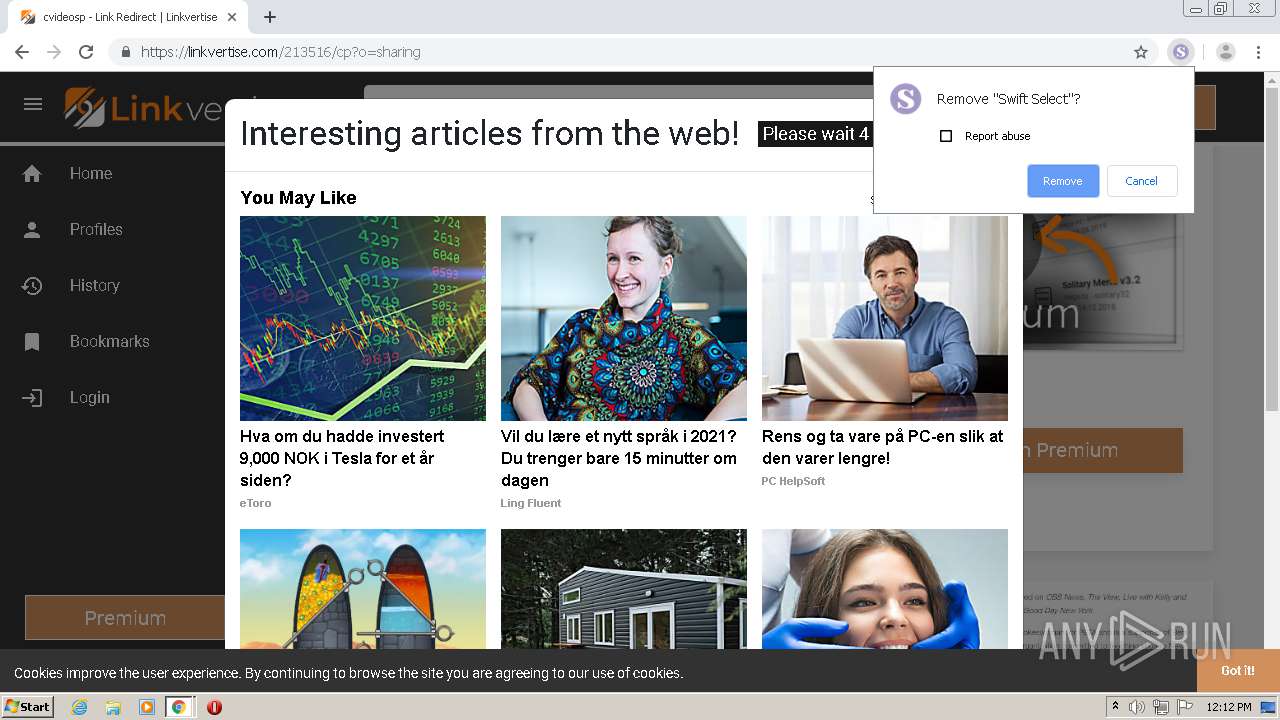Click the PC HelpSoft sponsor label
The width and height of the screenshot is (1280, 720).
793,481
